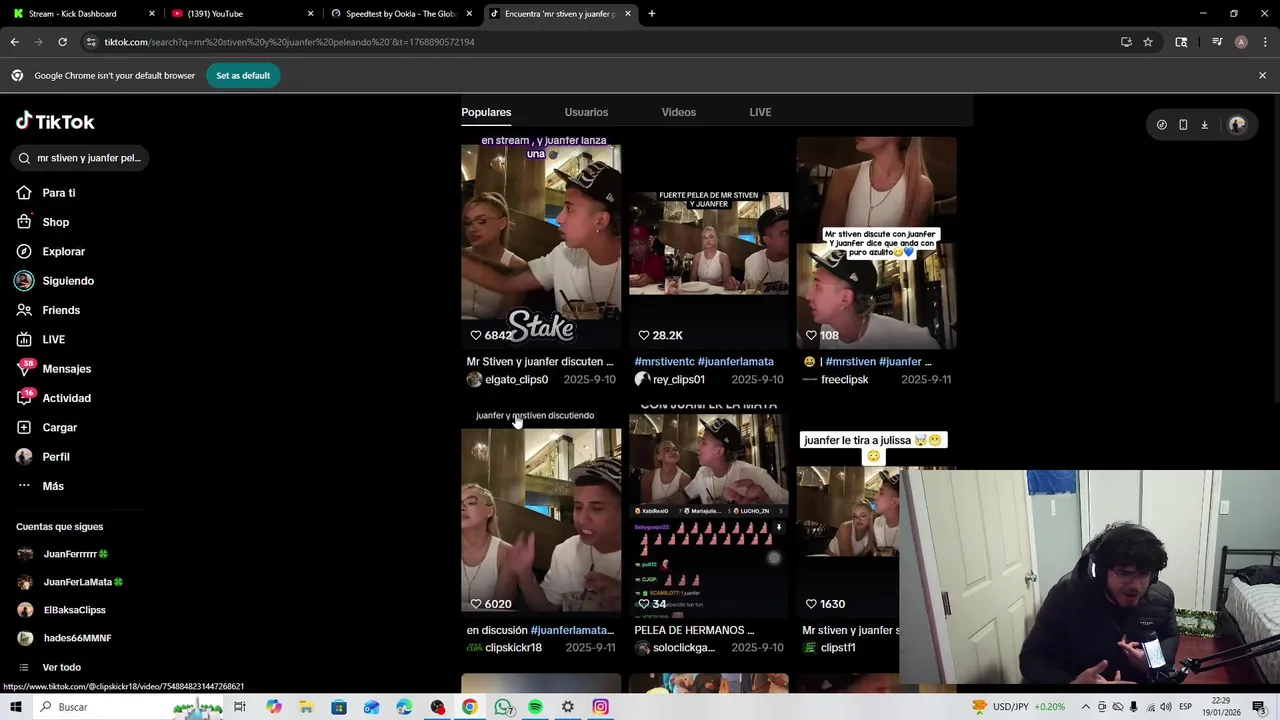
Task: Click the TikTok desktop download icon
Action: (1204, 125)
